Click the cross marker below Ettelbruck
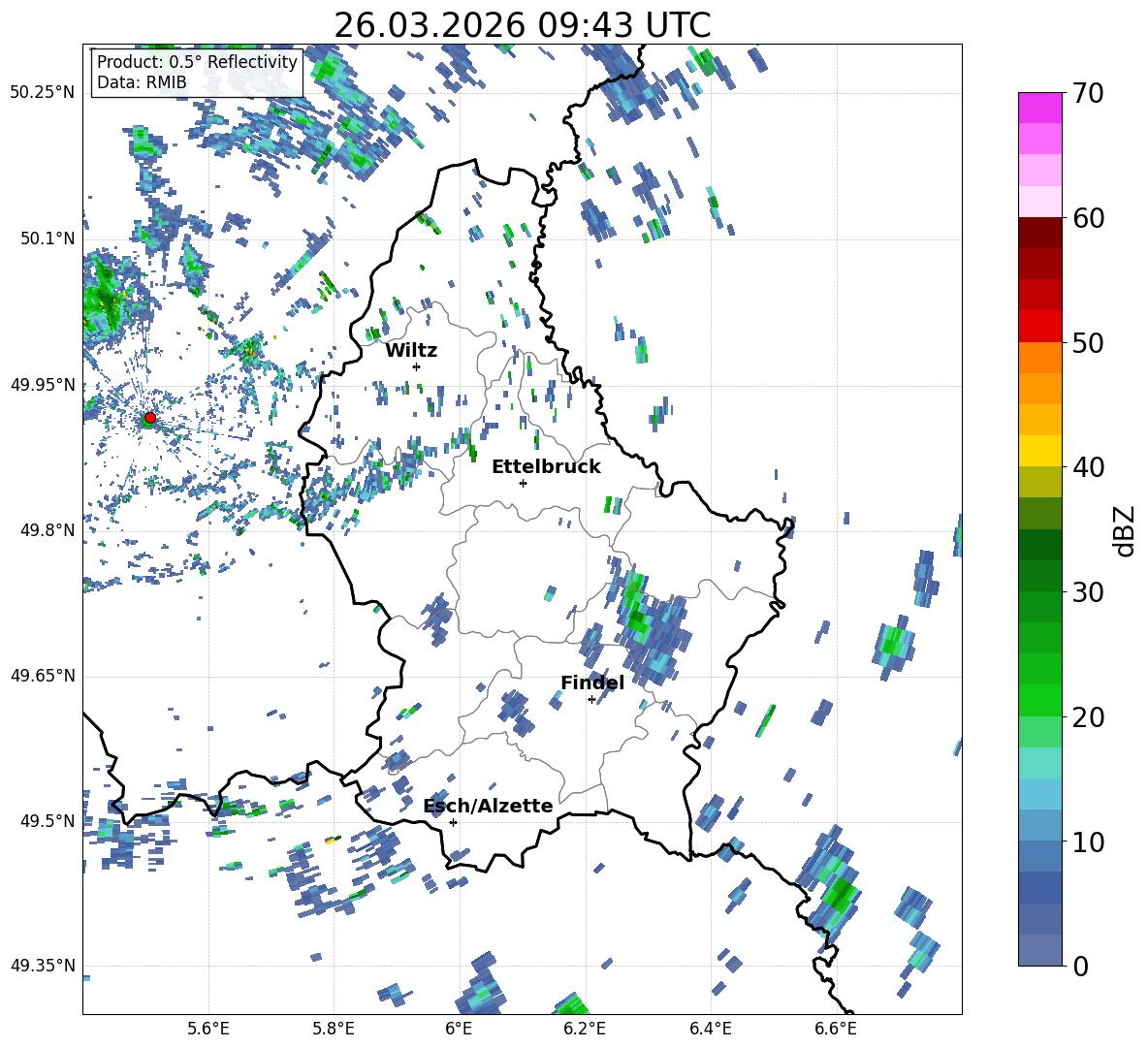Screen dimensions: 1148x1048 pos(523,483)
